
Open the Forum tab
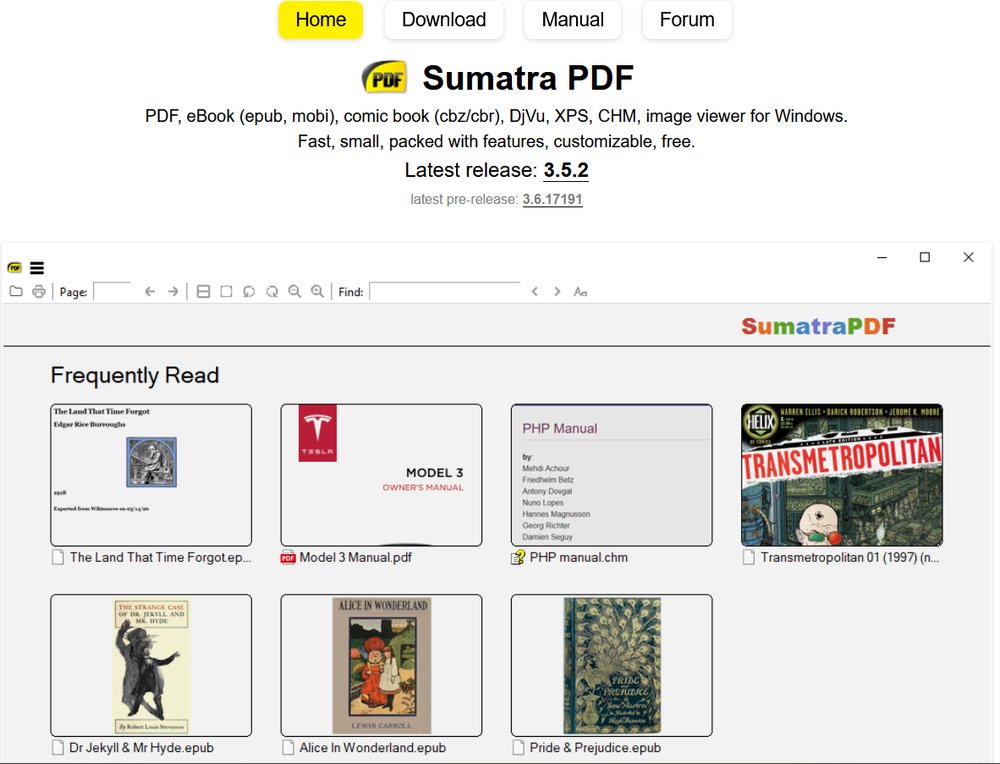point(687,20)
